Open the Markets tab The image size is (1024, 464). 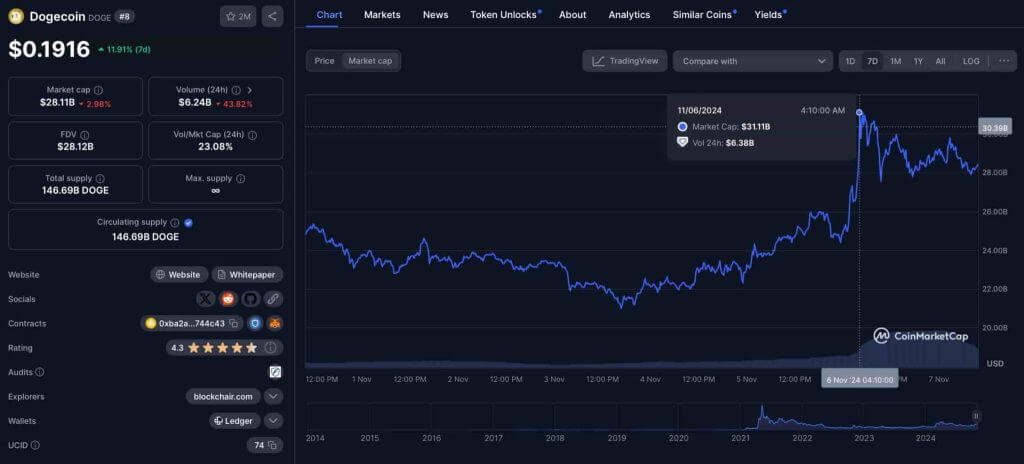tap(382, 14)
